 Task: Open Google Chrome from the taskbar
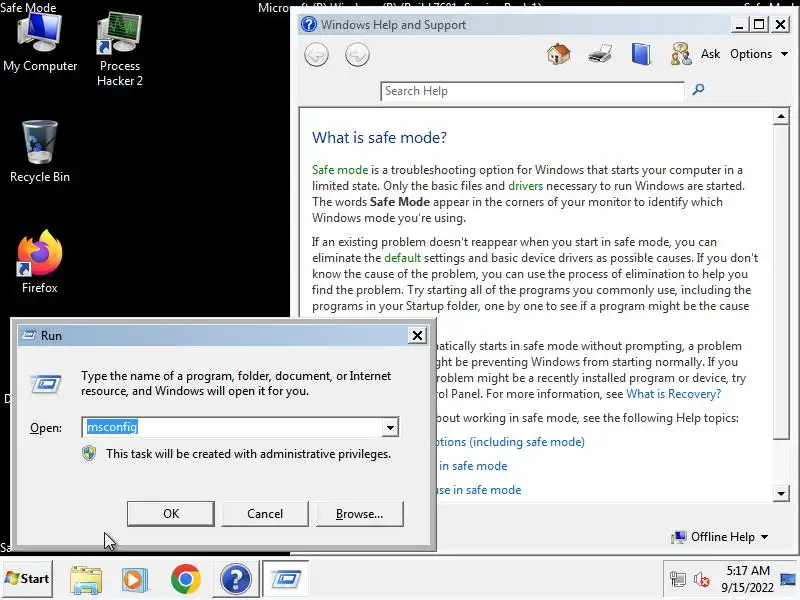click(x=186, y=579)
